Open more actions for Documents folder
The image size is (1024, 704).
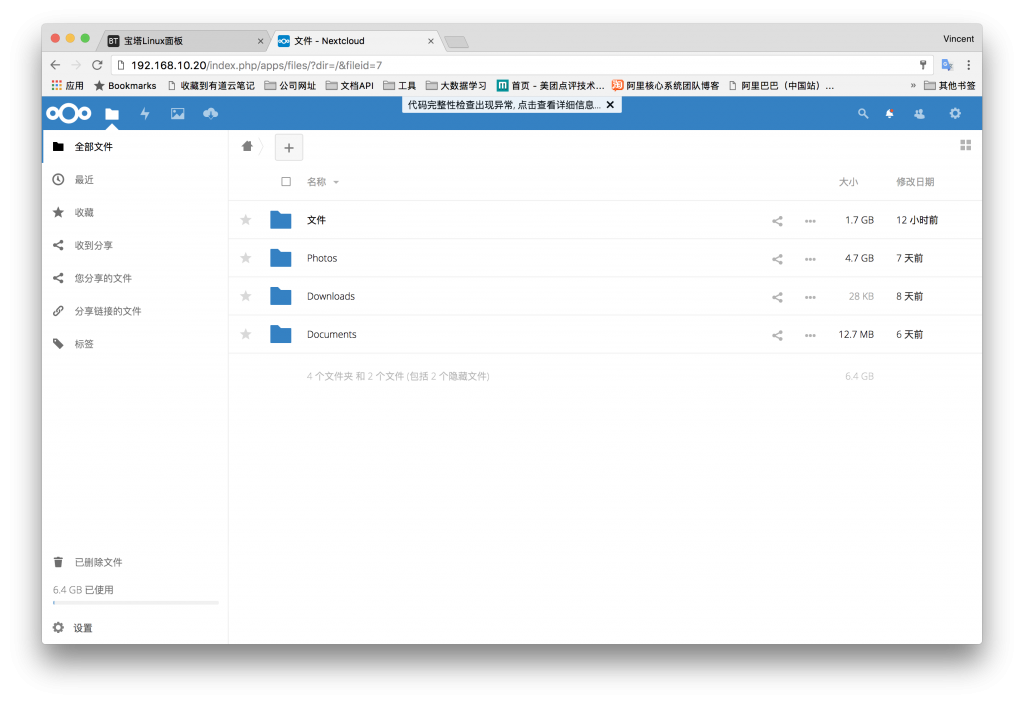(810, 335)
